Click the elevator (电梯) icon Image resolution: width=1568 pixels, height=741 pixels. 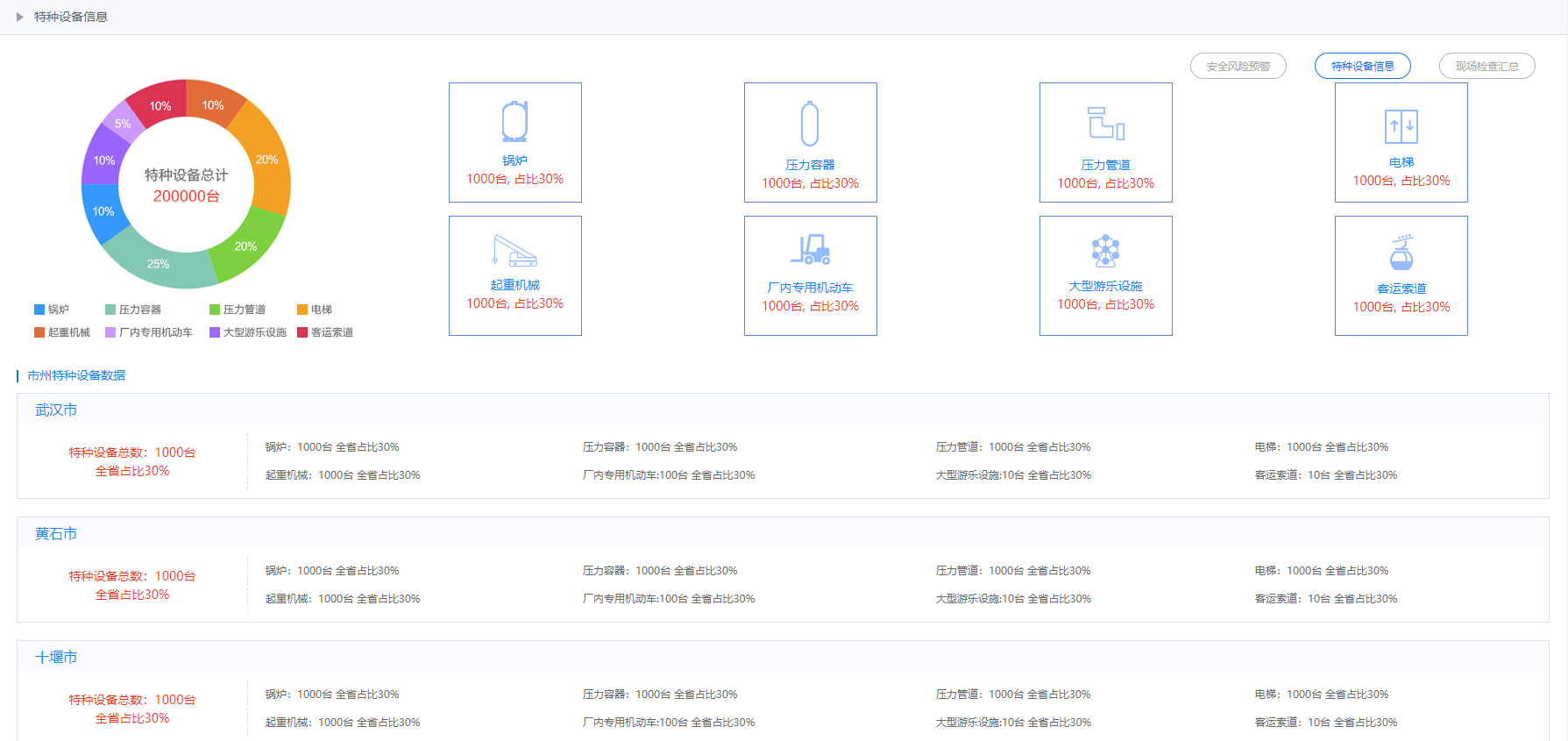[x=1401, y=126]
